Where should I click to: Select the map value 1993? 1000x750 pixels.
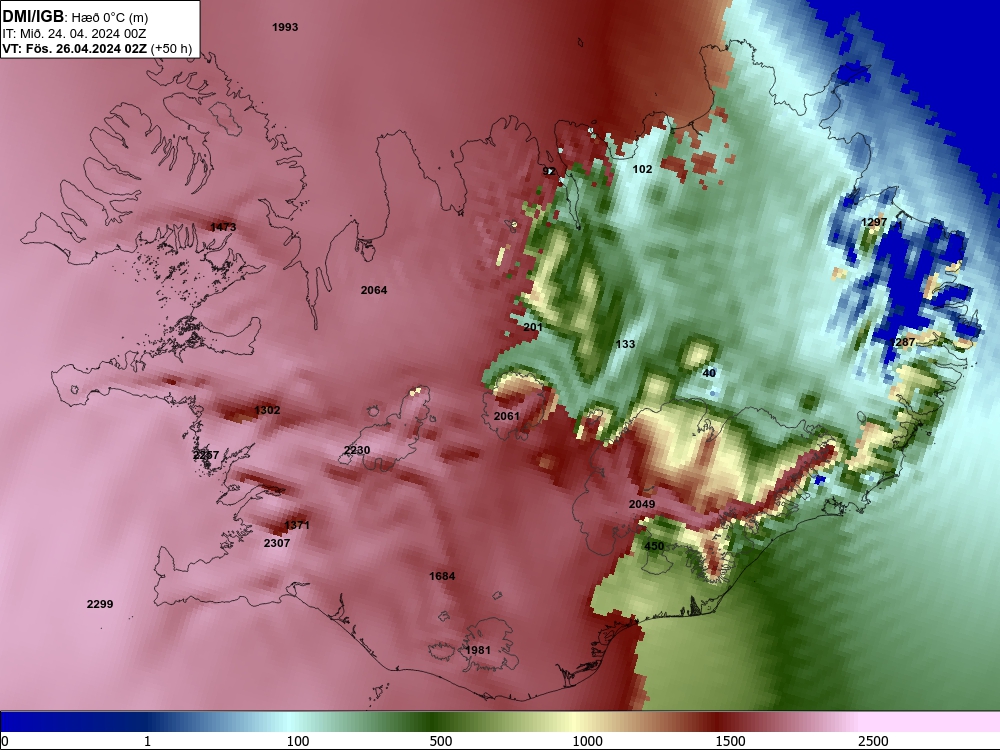285,27
